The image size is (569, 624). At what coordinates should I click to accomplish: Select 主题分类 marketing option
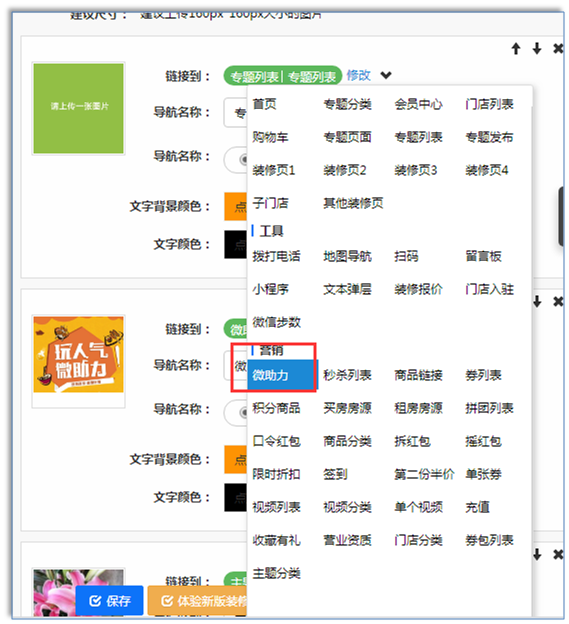click(x=277, y=573)
